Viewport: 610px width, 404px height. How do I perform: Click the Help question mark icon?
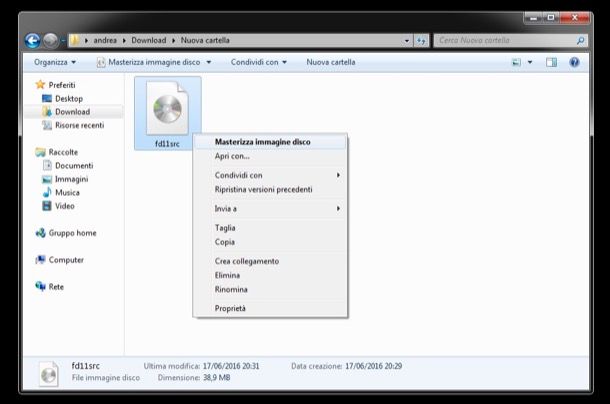tap(575, 62)
